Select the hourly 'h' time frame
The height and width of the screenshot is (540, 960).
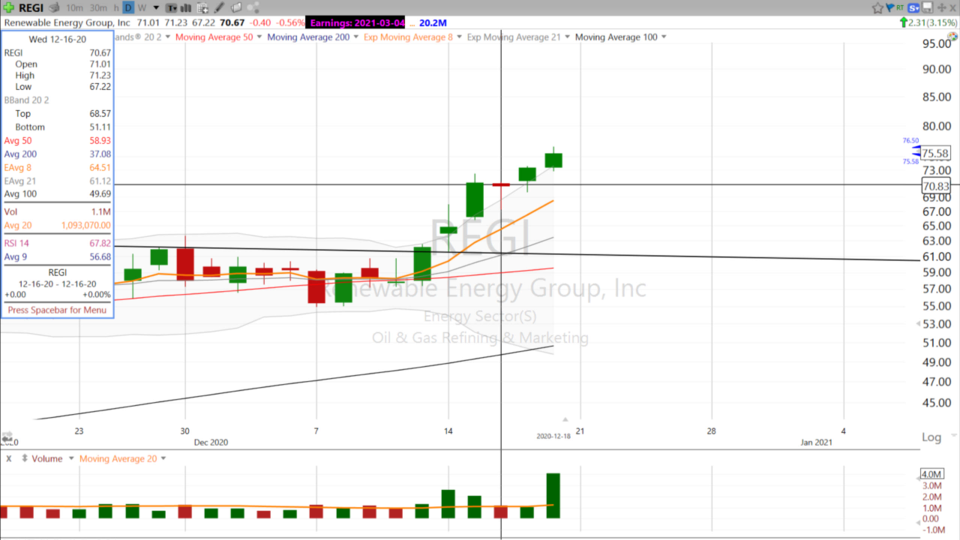coord(116,8)
